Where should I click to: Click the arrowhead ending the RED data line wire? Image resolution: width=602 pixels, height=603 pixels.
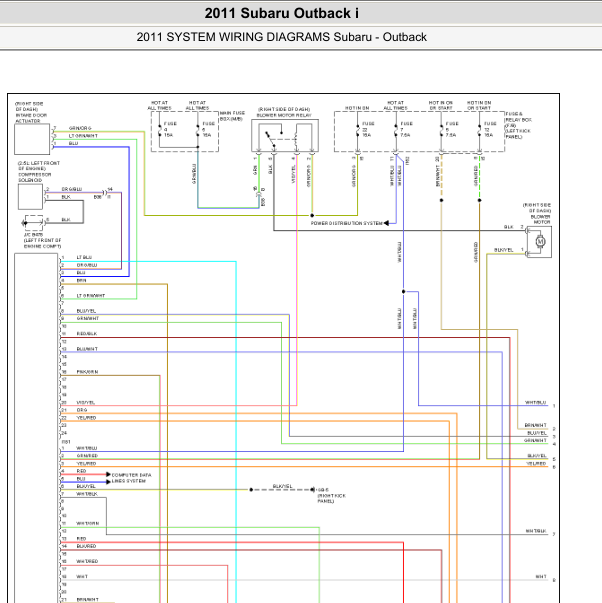point(108,474)
